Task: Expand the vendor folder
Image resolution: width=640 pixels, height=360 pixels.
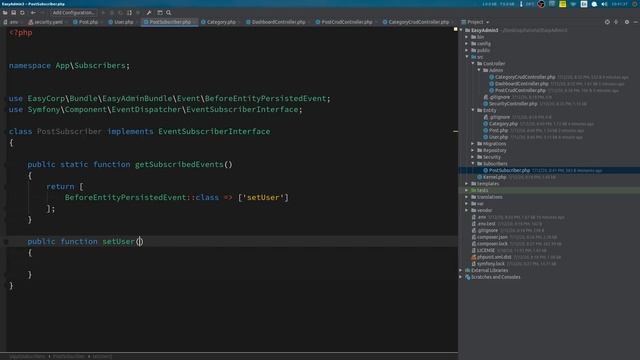Action: coord(467,210)
